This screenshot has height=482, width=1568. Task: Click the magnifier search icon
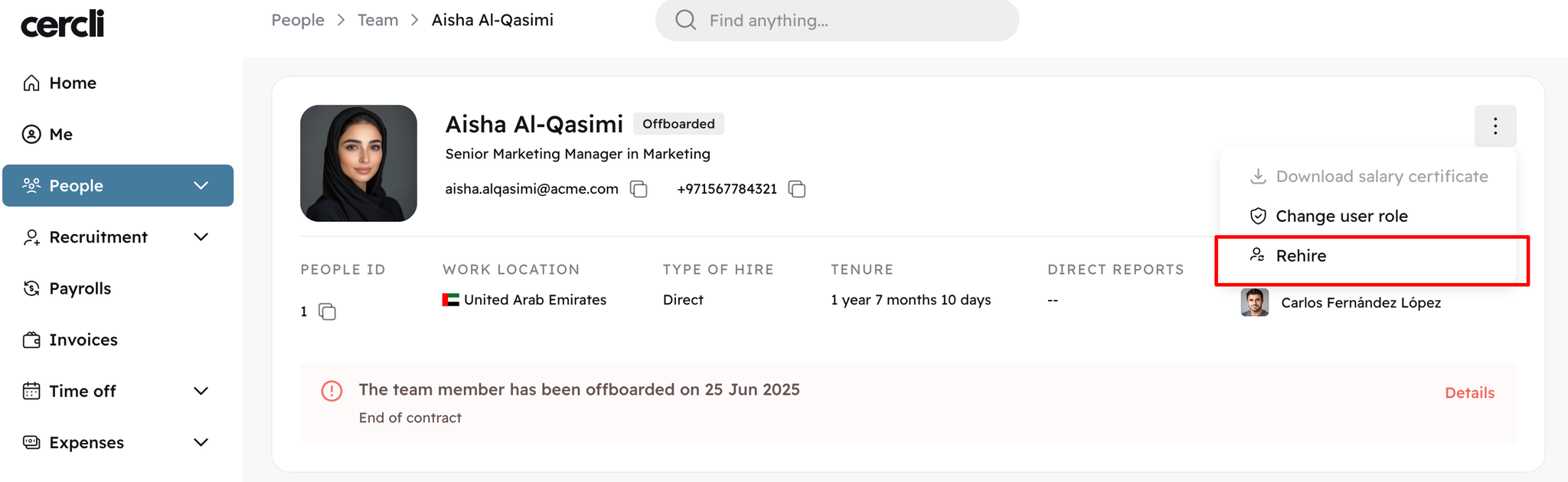point(686,20)
